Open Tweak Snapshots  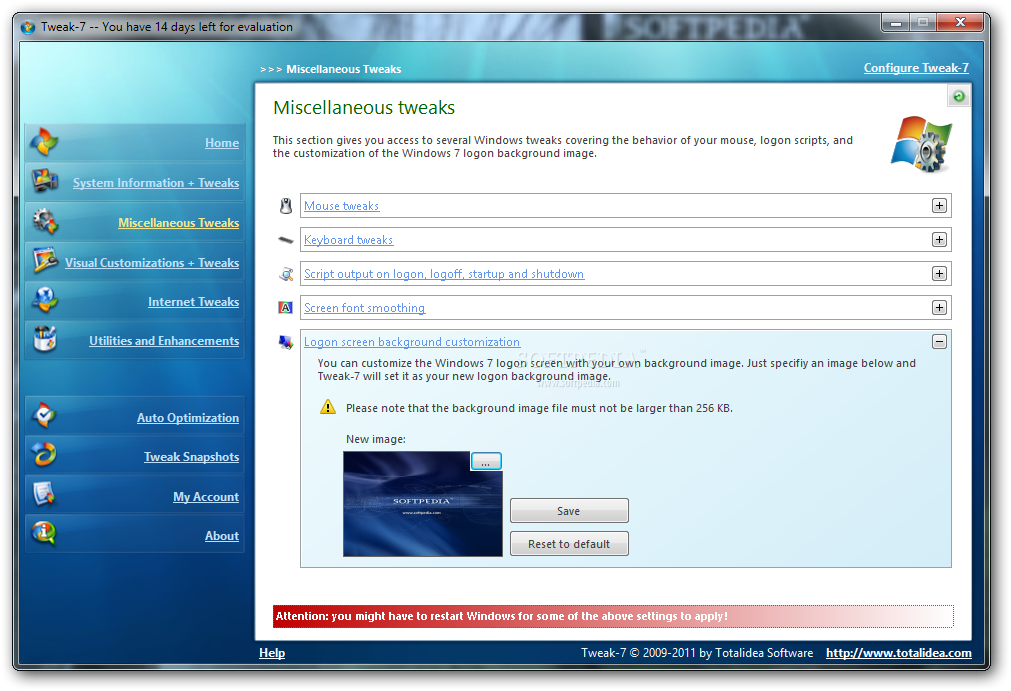pyautogui.click(x=191, y=457)
